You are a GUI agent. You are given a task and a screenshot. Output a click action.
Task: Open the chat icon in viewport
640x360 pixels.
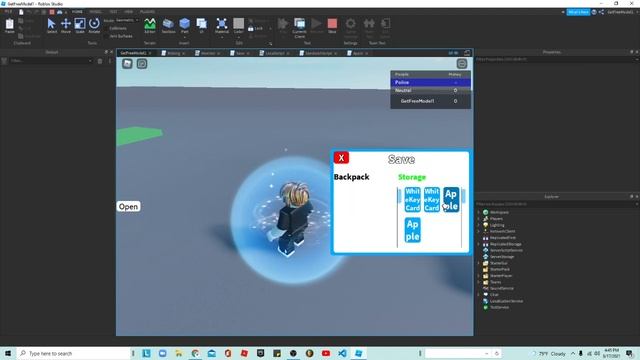point(142,64)
